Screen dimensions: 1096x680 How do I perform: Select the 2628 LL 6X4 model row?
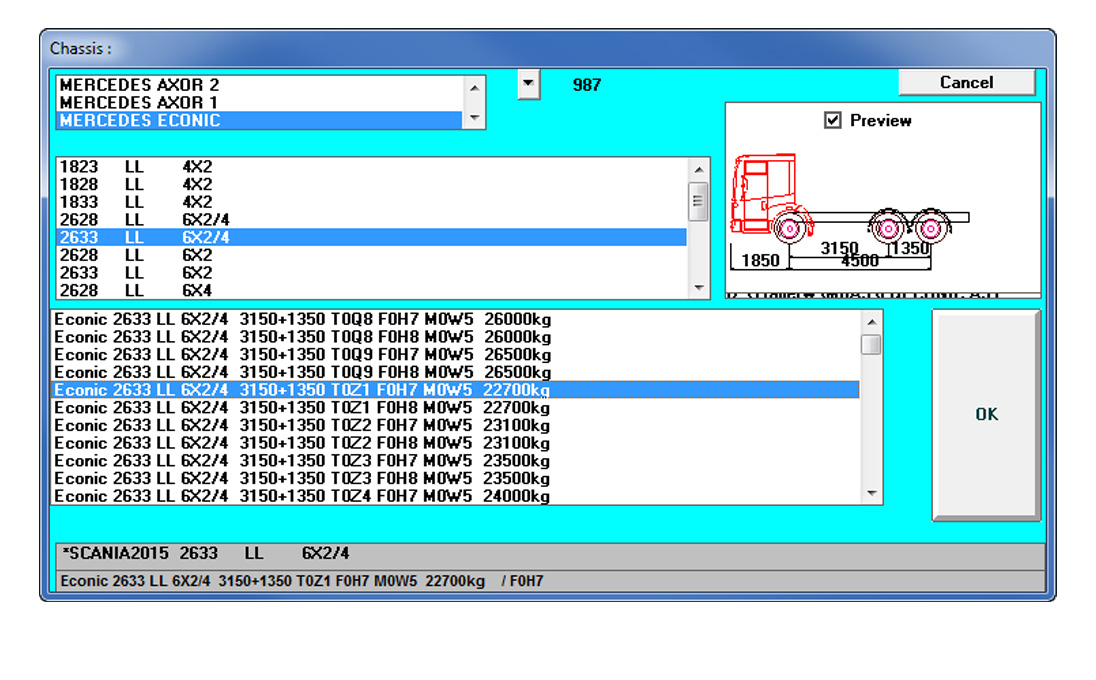click(x=371, y=290)
